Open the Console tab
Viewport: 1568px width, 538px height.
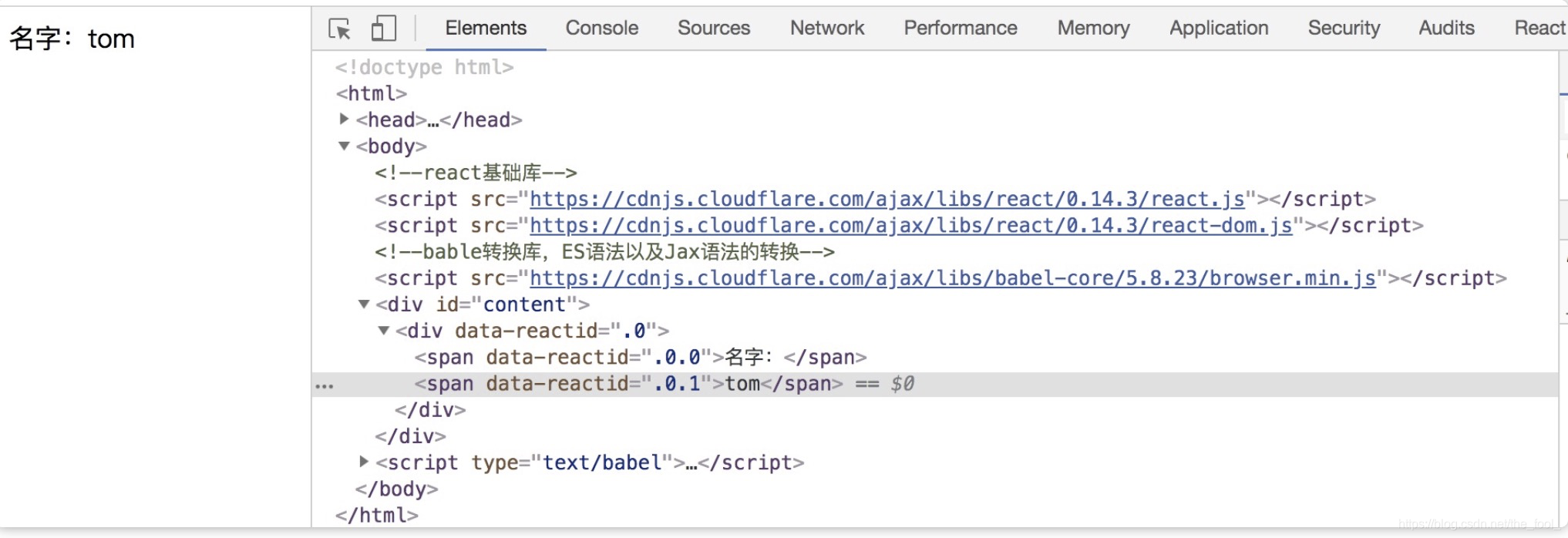pyautogui.click(x=602, y=29)
